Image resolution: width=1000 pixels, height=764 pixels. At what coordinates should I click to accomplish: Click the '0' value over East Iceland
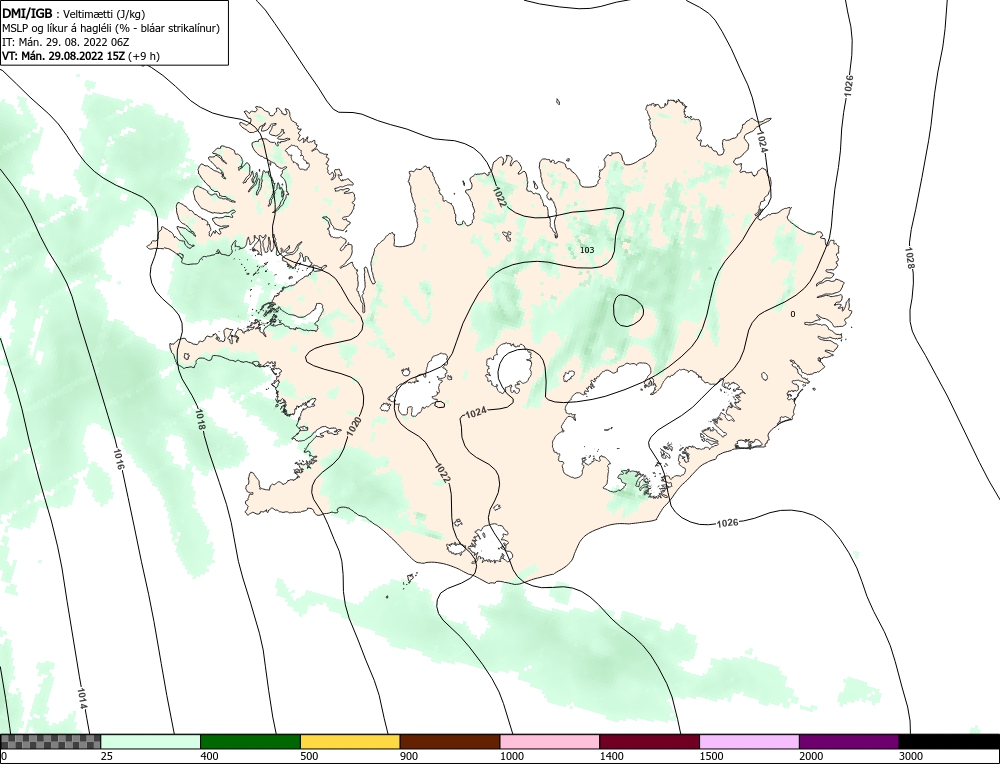[793, 314]
